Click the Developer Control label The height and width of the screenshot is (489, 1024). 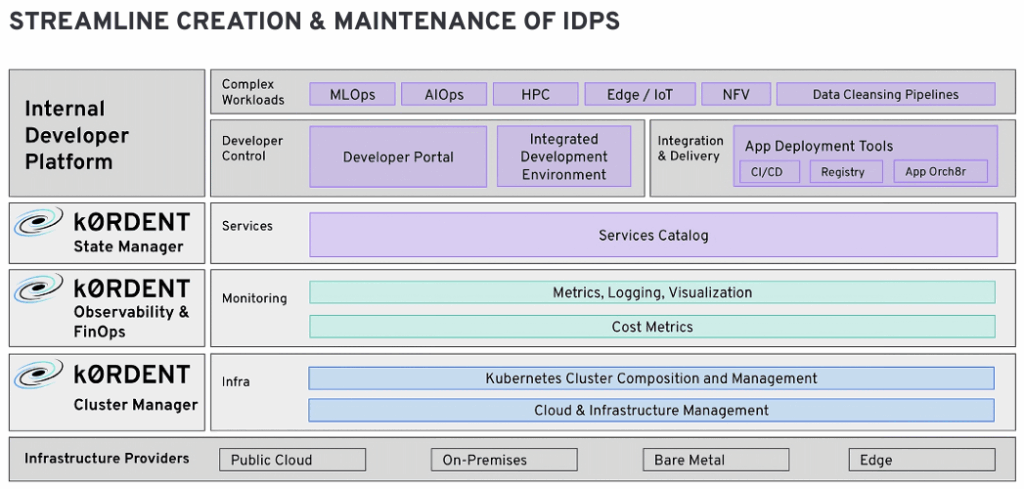[252, 148]
